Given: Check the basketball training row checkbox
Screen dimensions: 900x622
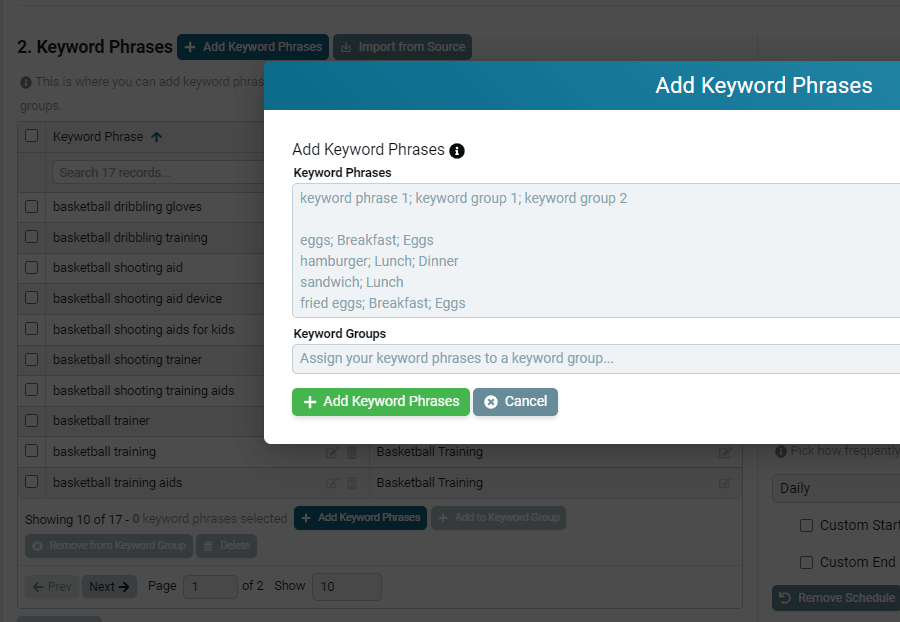Looking at the screenshot, I should pyautogui.click(x=32, y=450).
